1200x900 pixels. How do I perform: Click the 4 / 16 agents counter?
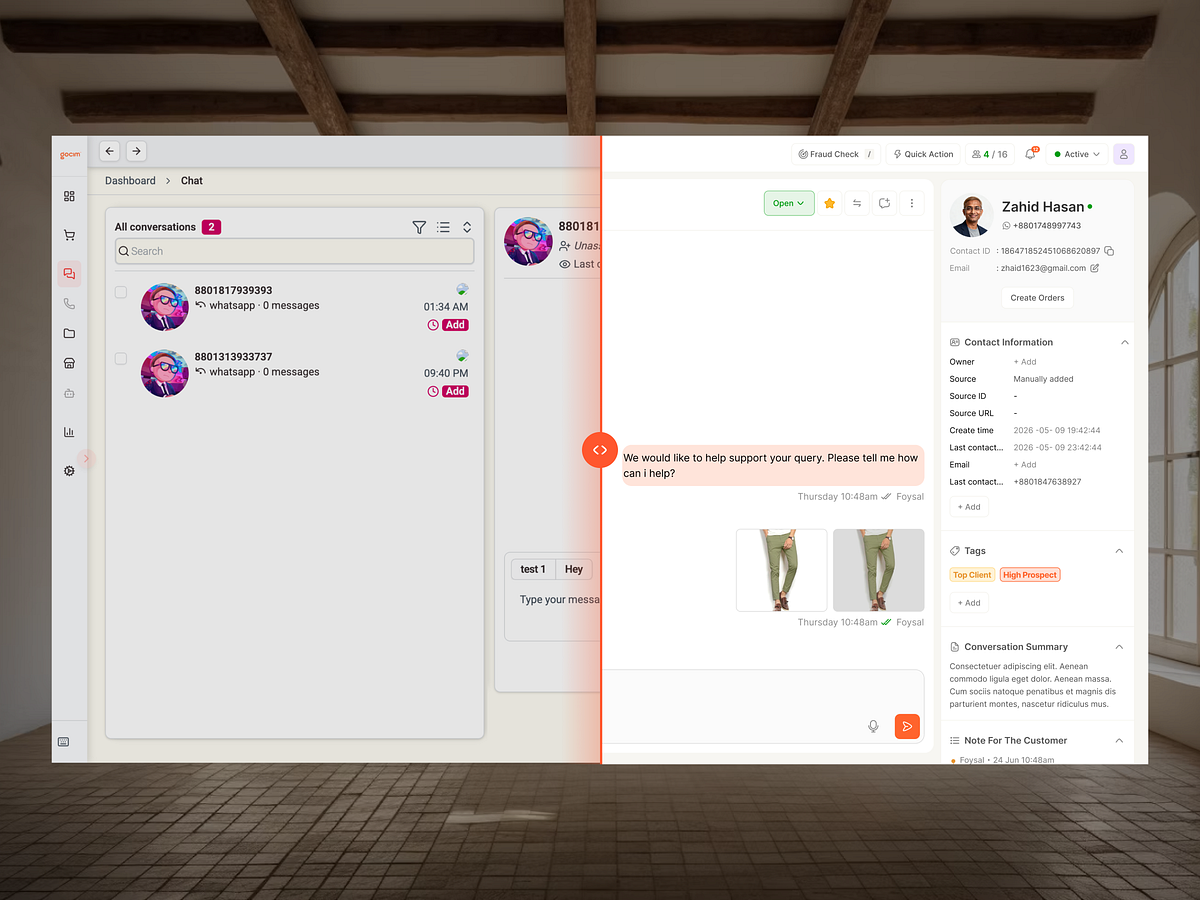(989, 154)
